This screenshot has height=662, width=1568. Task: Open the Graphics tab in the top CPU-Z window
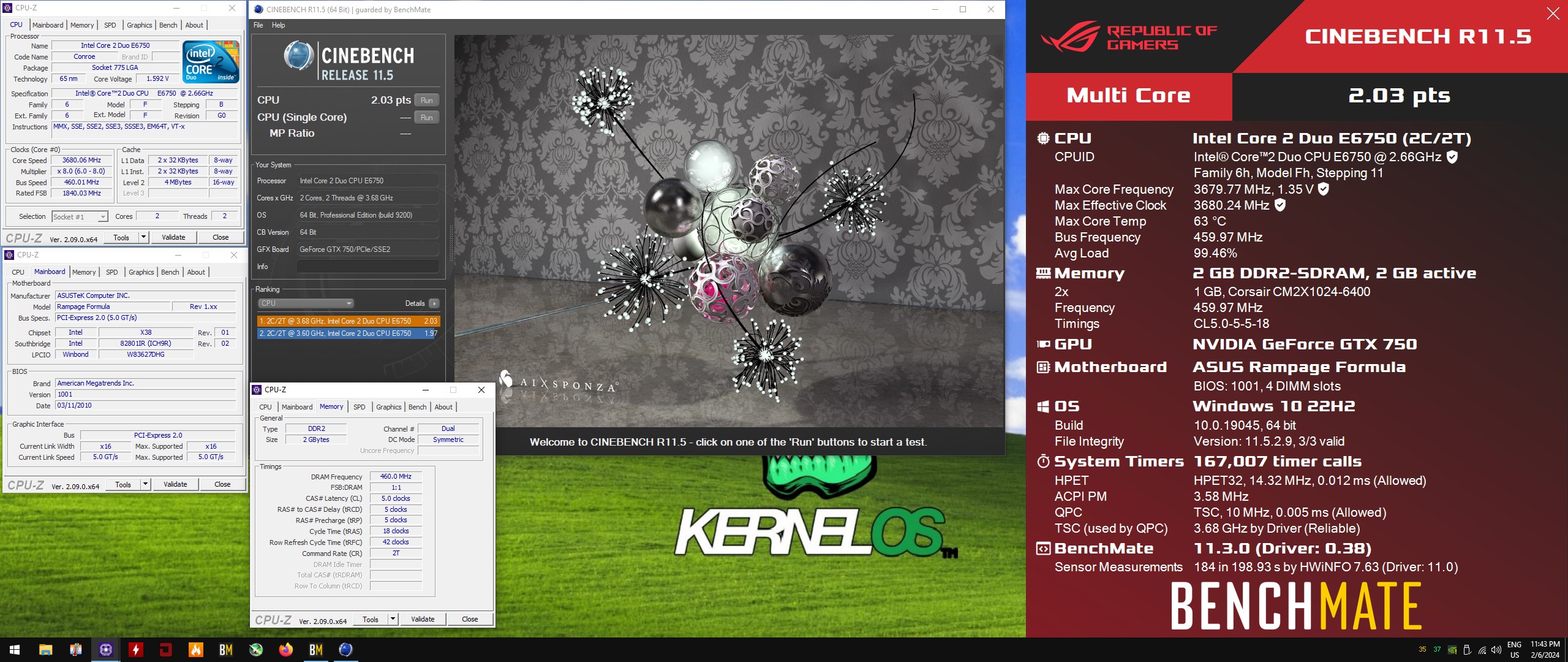(x=140, y=25)
